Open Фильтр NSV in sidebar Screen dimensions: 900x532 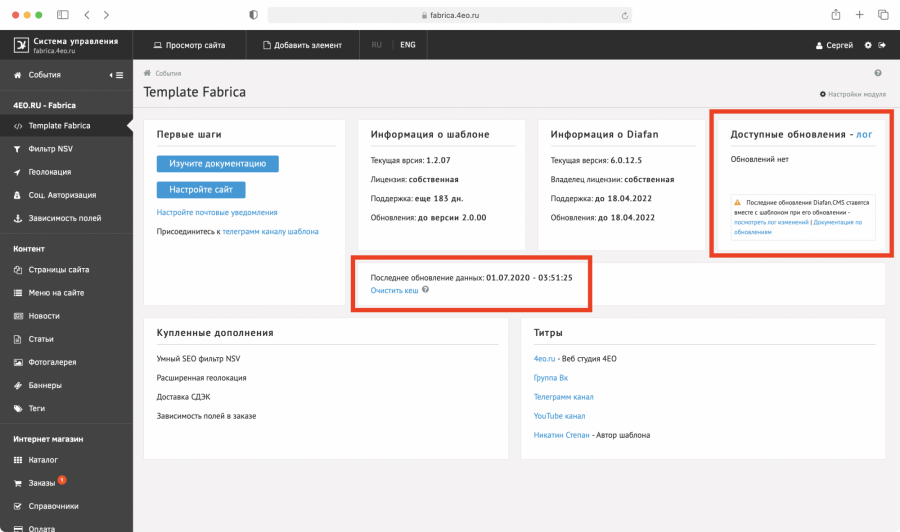[x=50, y=149]
